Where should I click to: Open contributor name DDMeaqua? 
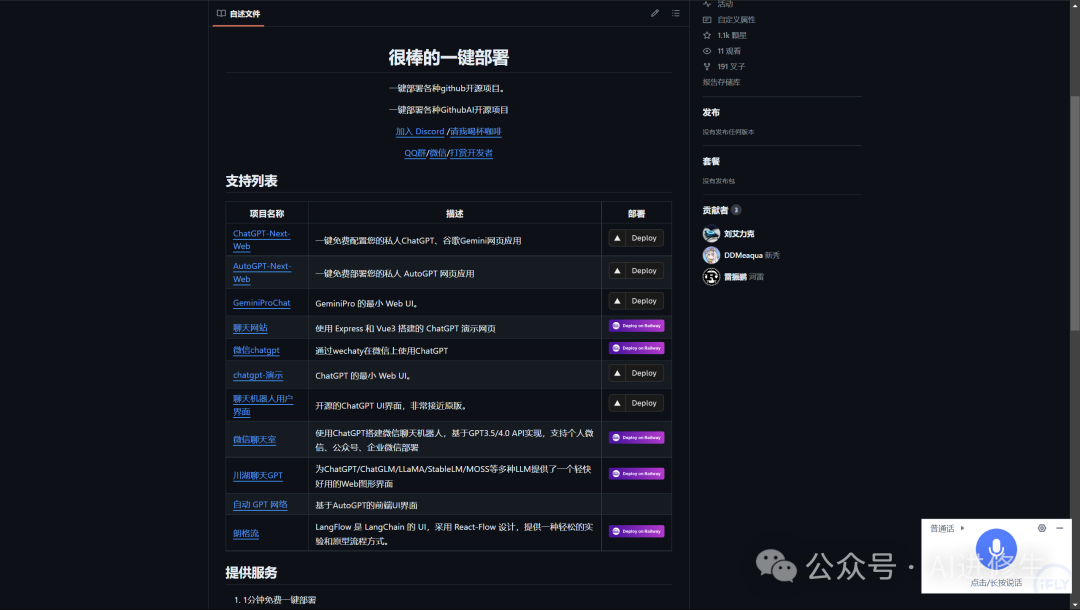click(743, 255)
